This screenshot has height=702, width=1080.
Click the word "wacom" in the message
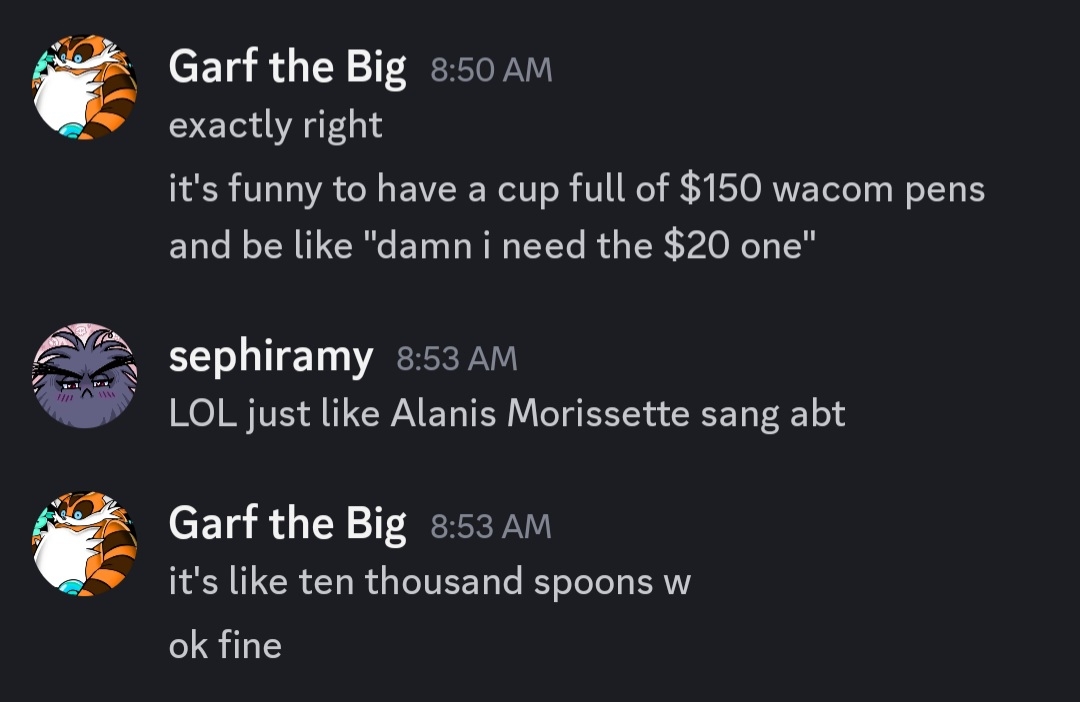(x=832, y=189)
